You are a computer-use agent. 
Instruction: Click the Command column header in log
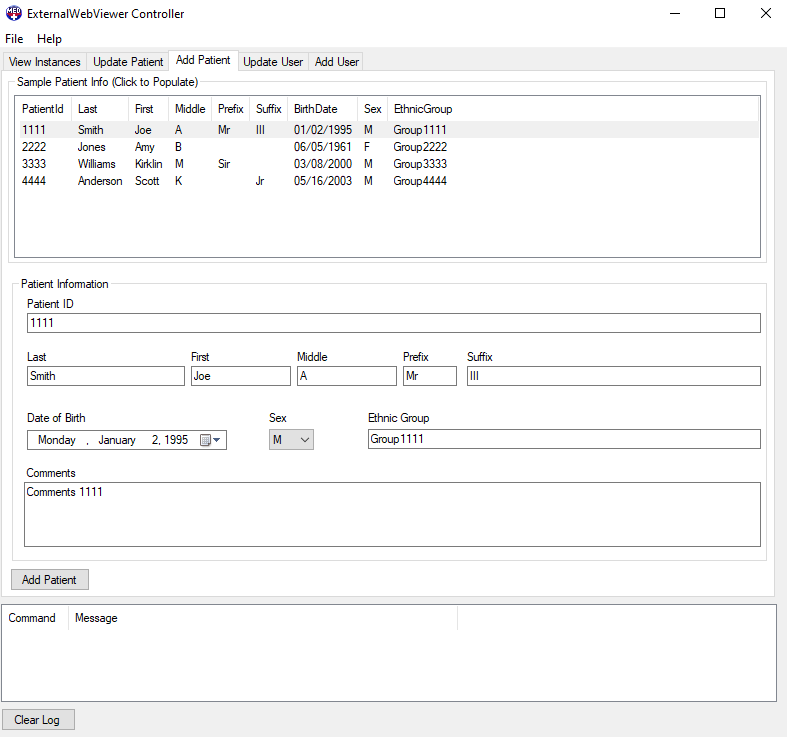point(35,618)
